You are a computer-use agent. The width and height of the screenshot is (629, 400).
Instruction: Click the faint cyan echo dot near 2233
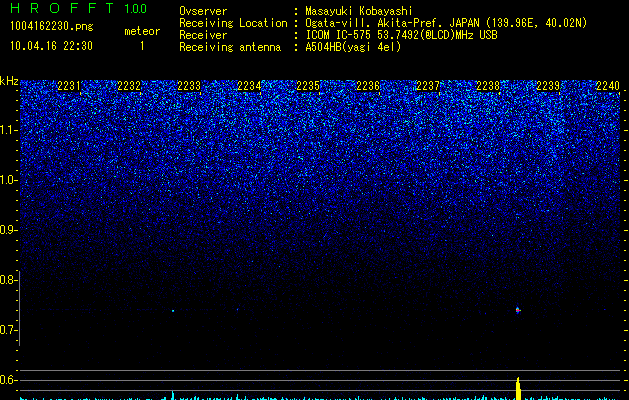point(173,311)
